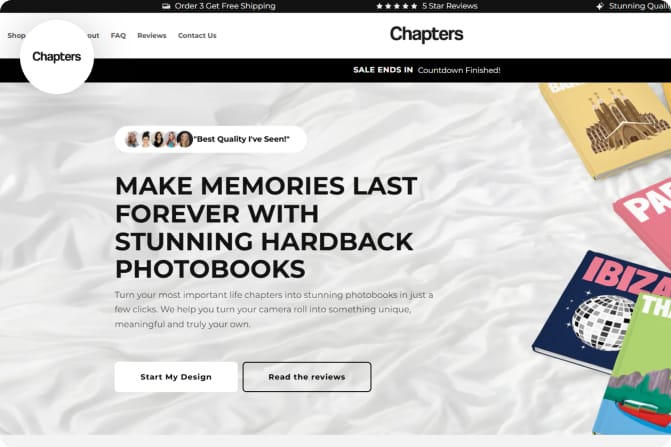671x447 pixels.
Task: Click the "Best Quality I've Seen!" badge
Action: [x=211, y=139]
